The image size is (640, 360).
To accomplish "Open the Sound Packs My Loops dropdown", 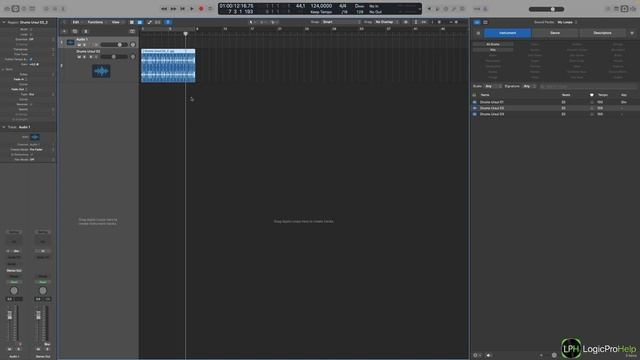I will pos(567,22).
